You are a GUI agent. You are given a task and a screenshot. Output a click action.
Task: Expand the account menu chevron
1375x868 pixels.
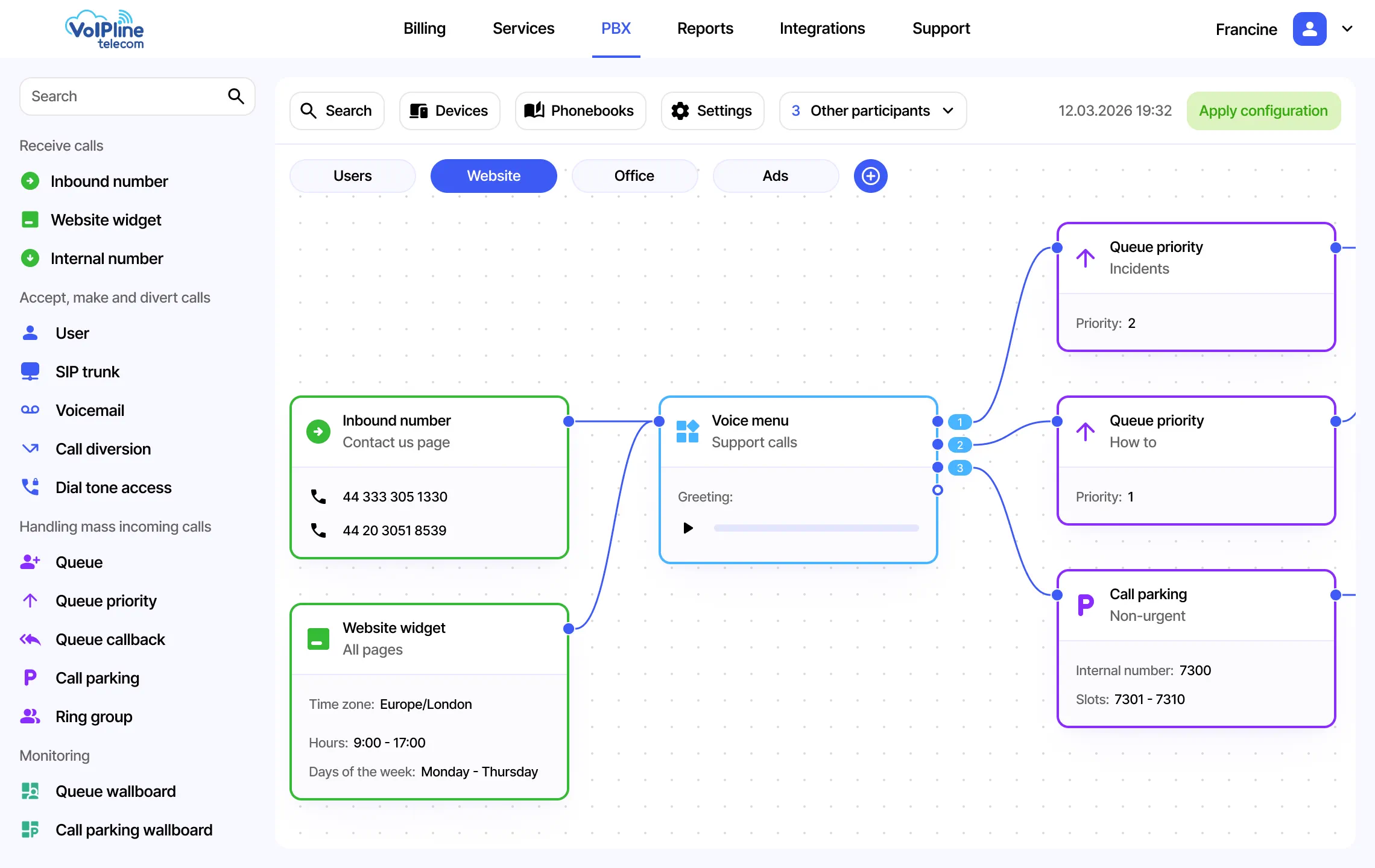1347,29
